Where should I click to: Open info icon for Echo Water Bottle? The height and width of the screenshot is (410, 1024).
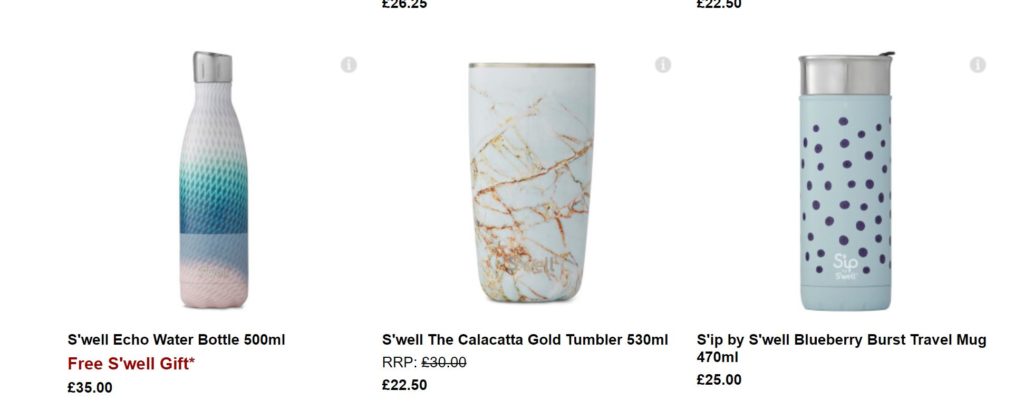tap(348, 65)
